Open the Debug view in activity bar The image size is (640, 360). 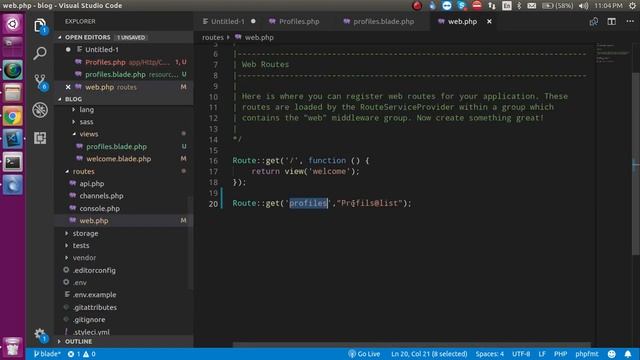[x=40, y=110]
